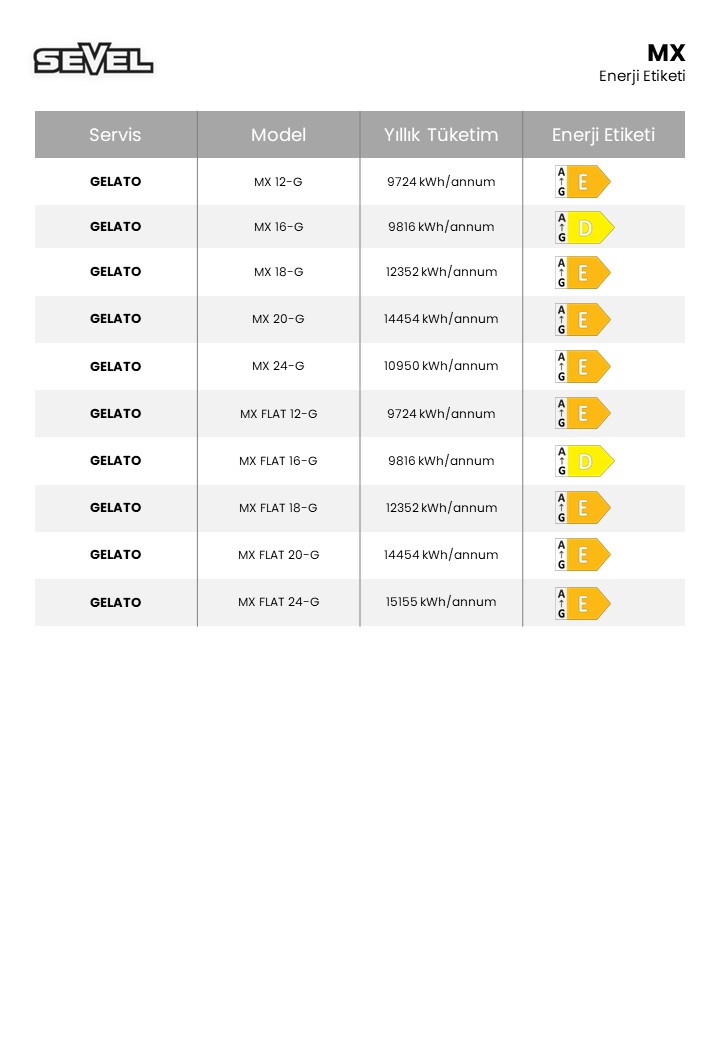Viewport: 720px width, 1040px height.
Task: Click the Servis column header
Action: (115, 135)
